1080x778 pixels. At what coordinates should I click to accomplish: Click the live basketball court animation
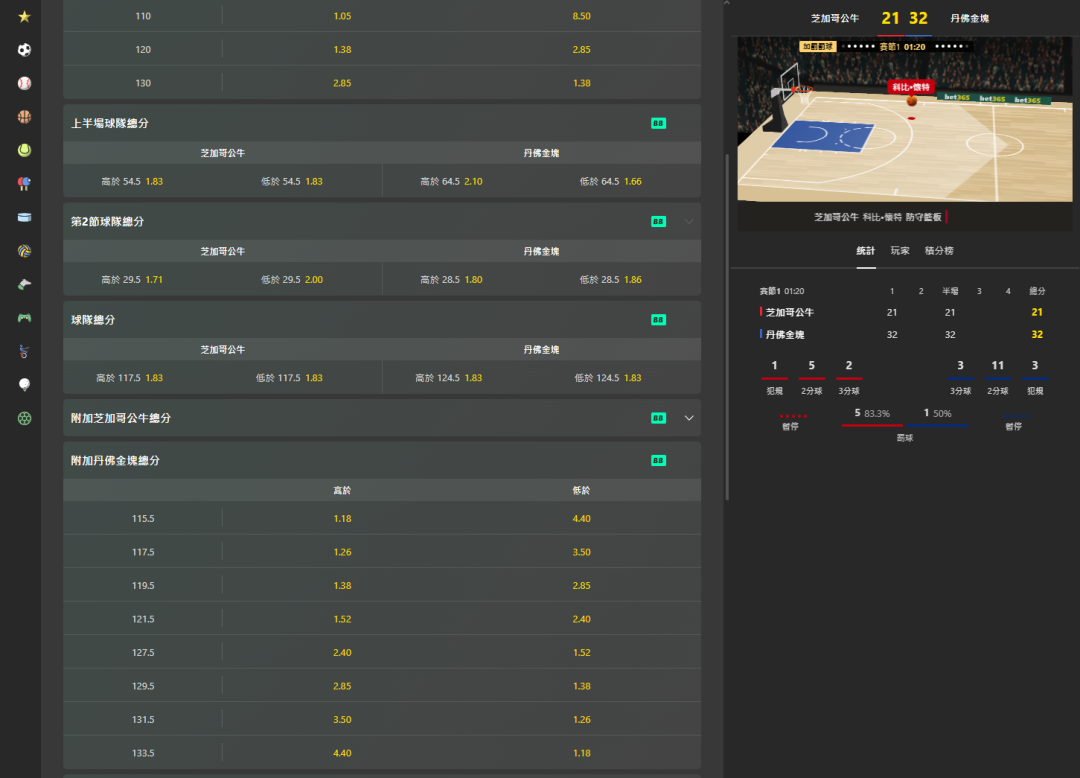coord(904,119)
